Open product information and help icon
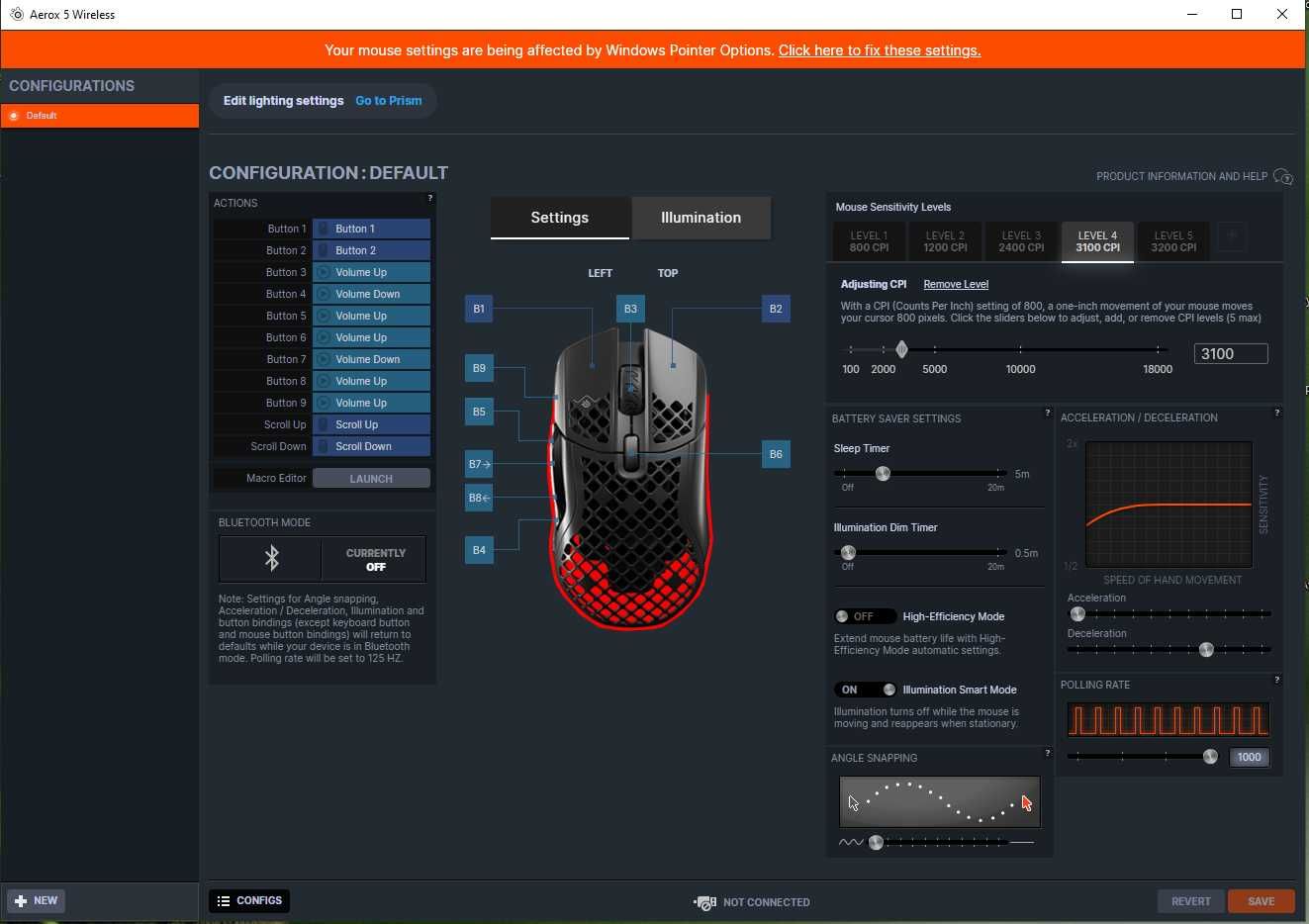This screenshot has height=924, width=1309. [x=1283, y=176]
